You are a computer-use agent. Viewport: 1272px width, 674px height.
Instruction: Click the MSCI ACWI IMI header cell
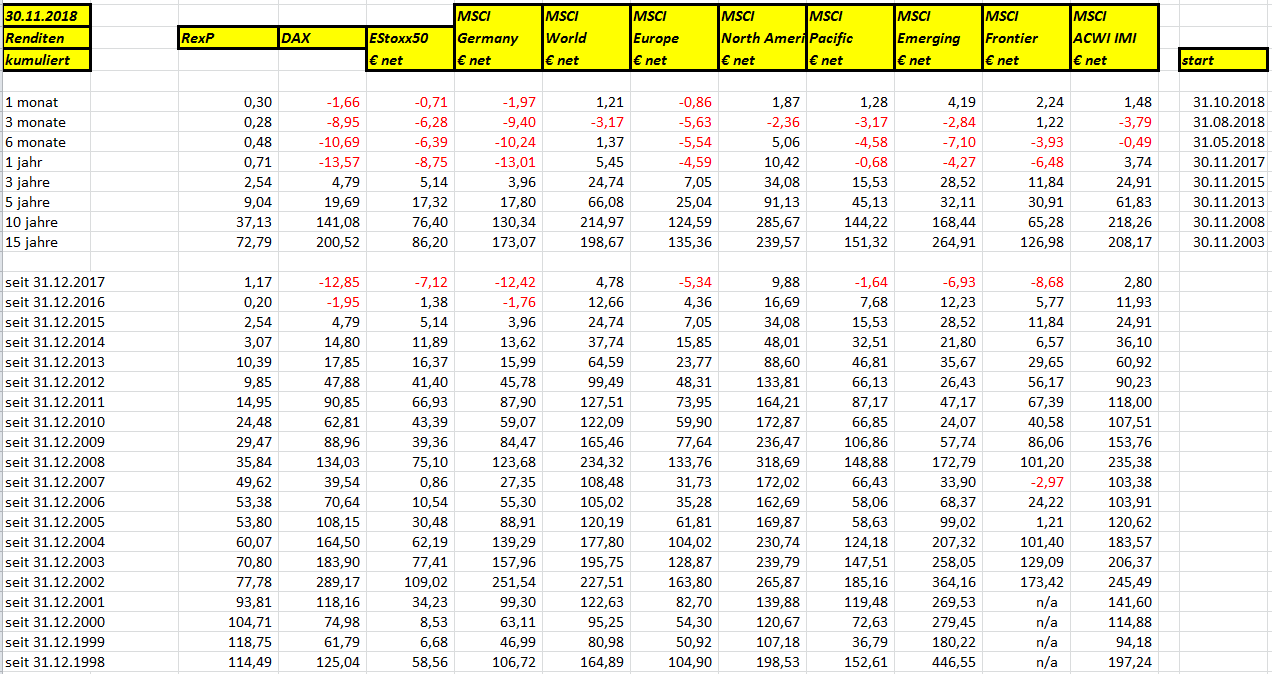pos(1114,38)
